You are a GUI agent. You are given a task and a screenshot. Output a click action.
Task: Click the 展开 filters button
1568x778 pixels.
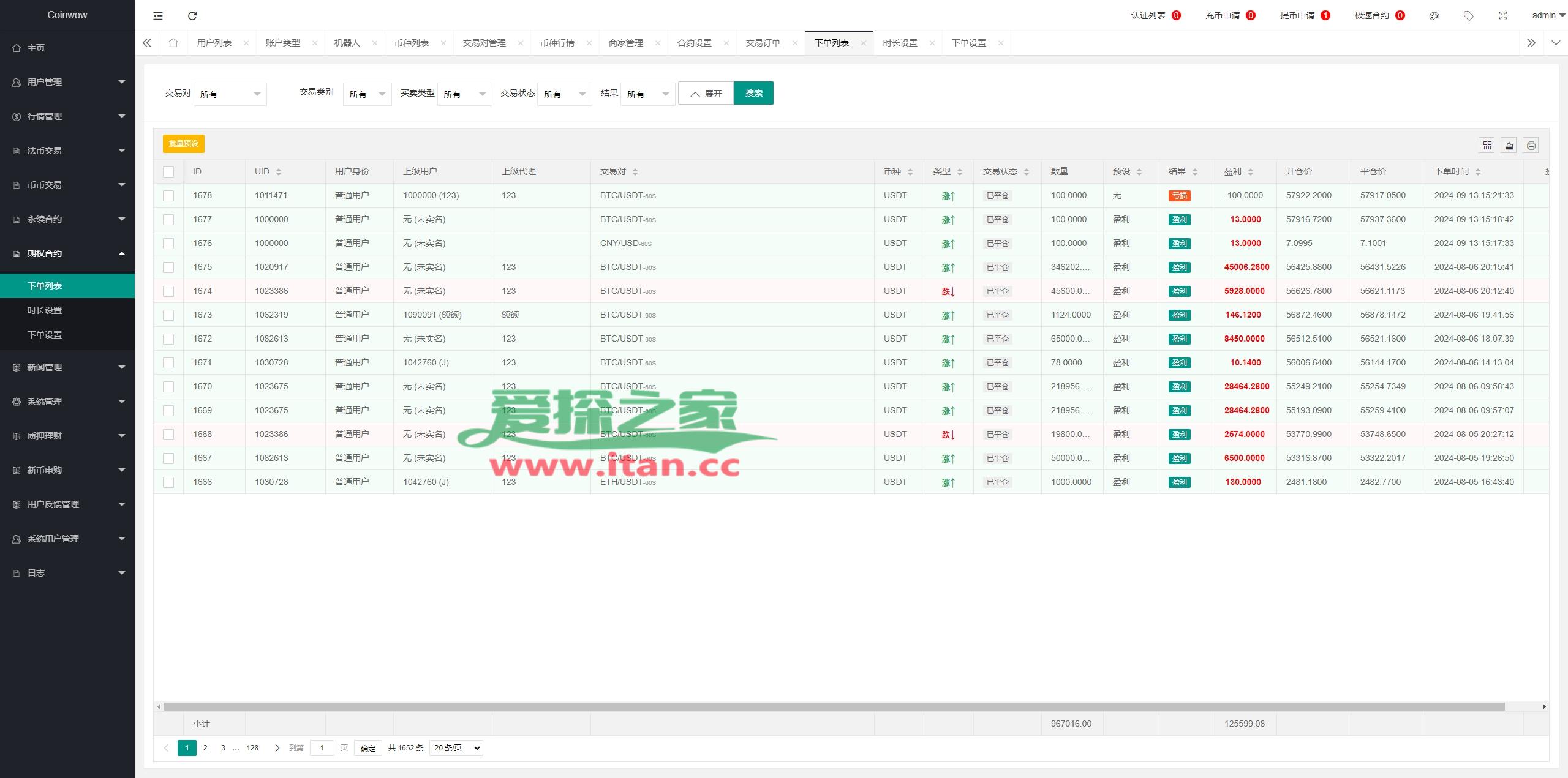pos(706,93)
